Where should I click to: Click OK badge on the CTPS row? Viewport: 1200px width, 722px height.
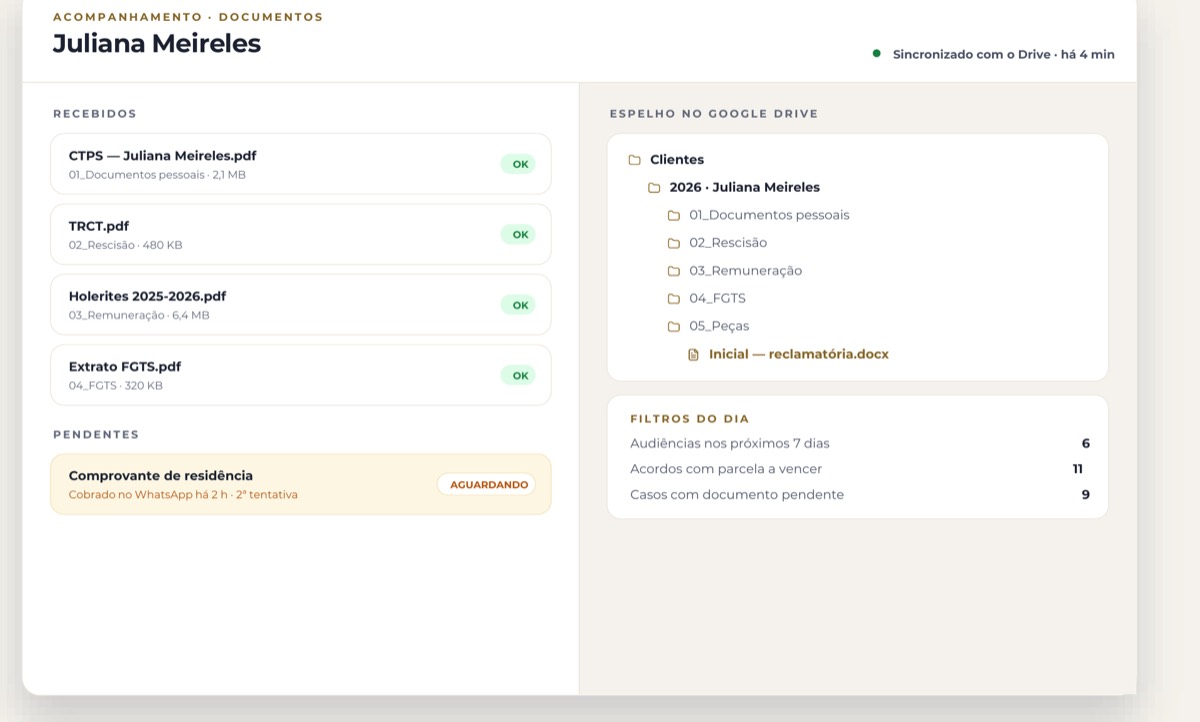(x=519, y=164)
